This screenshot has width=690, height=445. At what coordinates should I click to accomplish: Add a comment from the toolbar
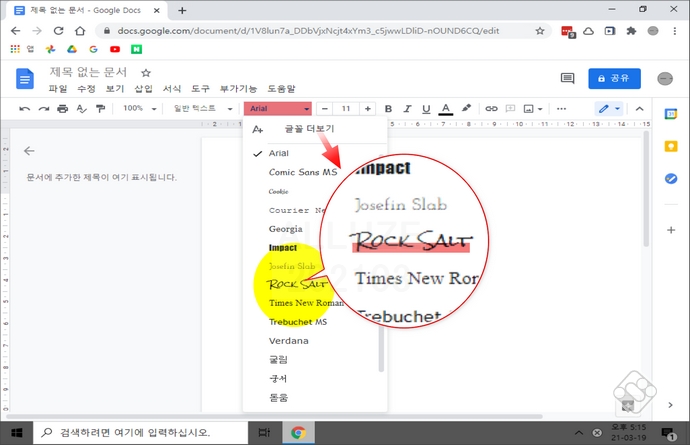click(510, 109)
